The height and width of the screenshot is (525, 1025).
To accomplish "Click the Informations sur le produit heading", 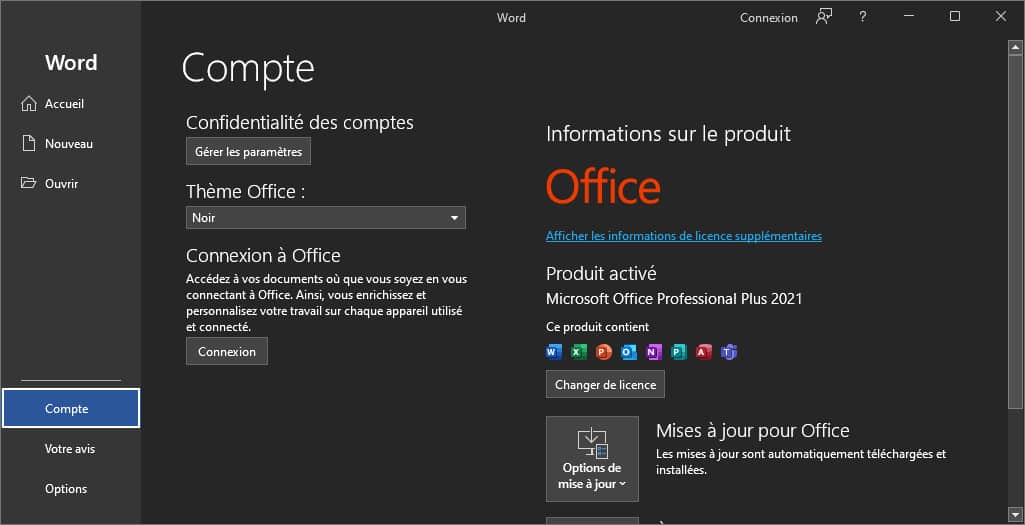I will [x=668, y=134].
